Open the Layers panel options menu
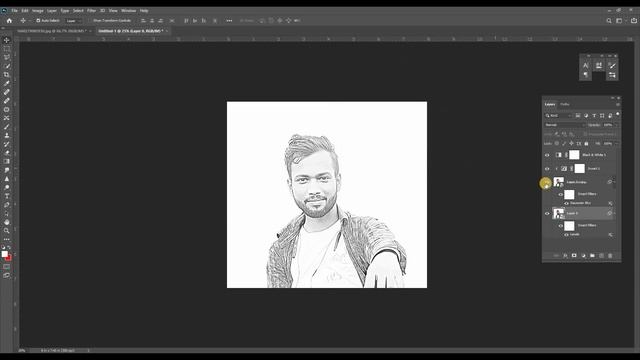 618,104
